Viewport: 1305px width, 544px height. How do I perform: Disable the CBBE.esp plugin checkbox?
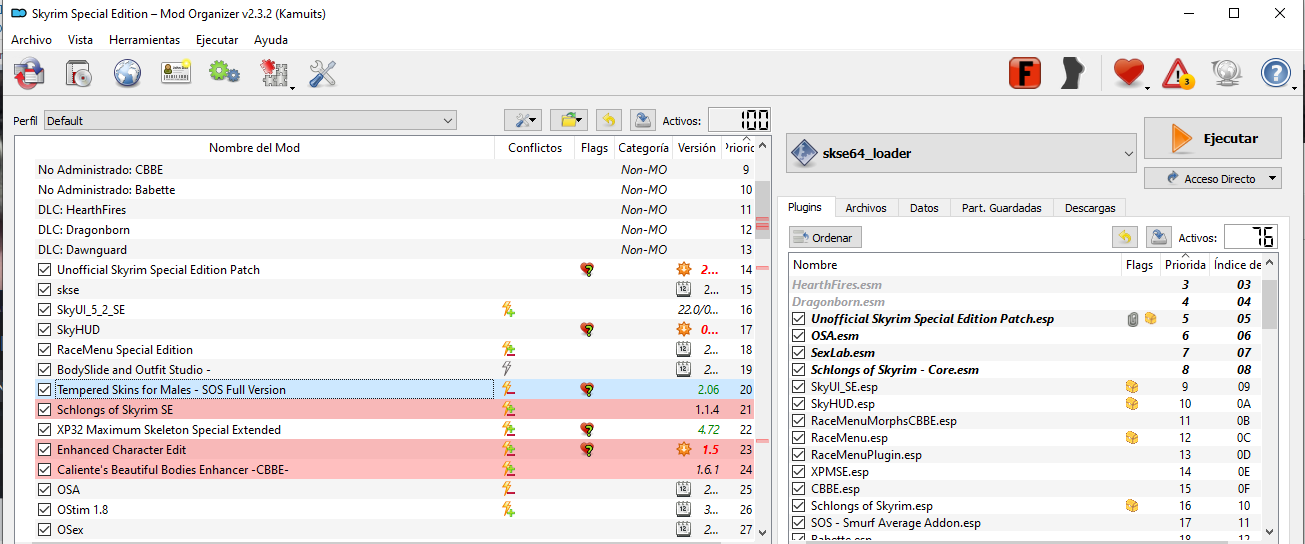tap(798, 489)
